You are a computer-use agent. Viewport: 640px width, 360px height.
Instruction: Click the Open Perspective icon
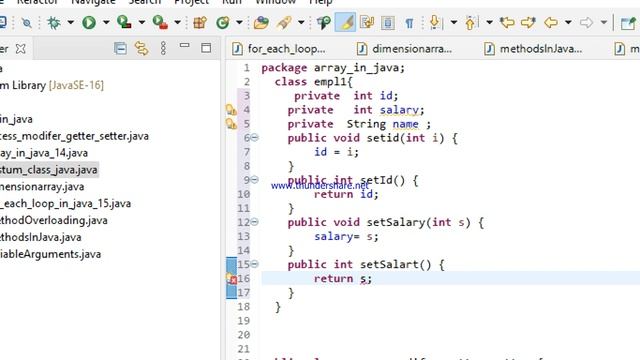tap(629, 23)
